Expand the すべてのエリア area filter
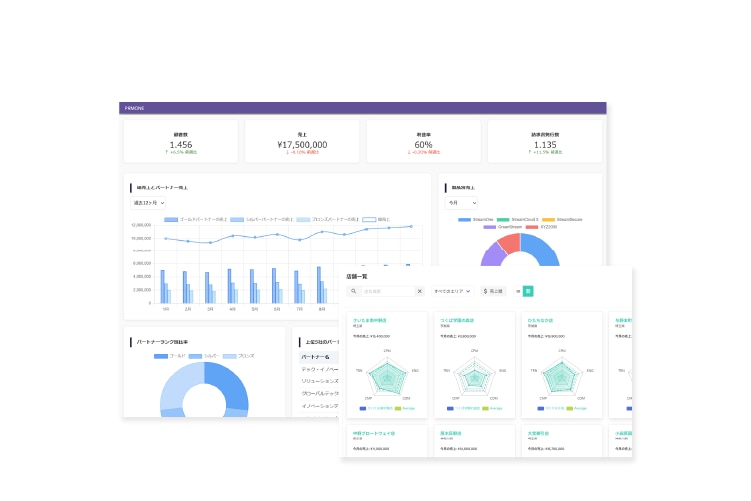The height and width of the screenshot is (501, 751). pos(451,291)
